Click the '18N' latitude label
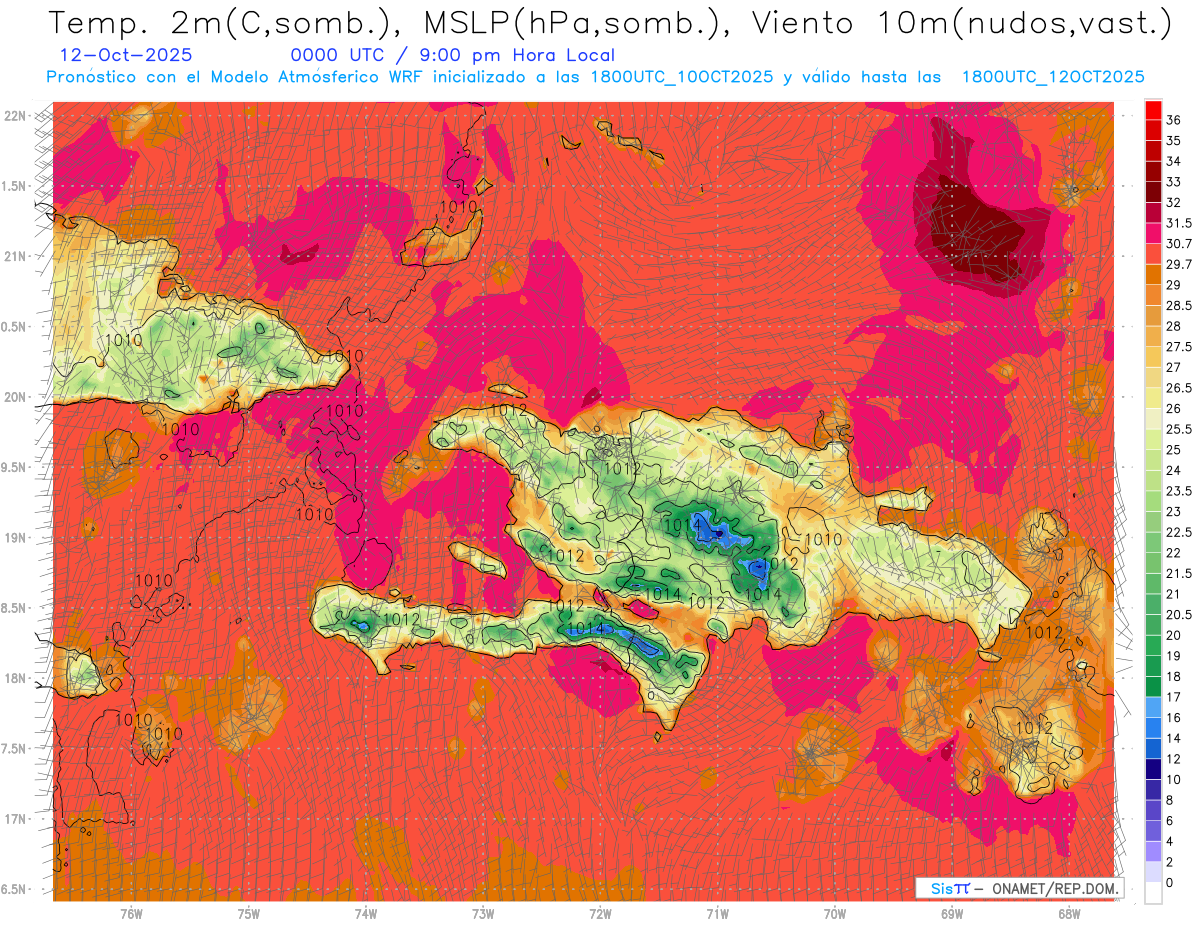Screen dimensions: 1200x927 16,678
